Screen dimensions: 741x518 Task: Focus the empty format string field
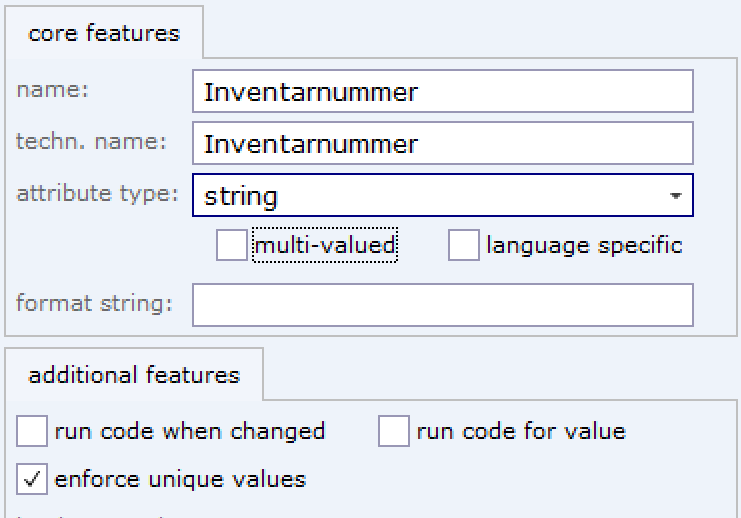pos(443,305)
